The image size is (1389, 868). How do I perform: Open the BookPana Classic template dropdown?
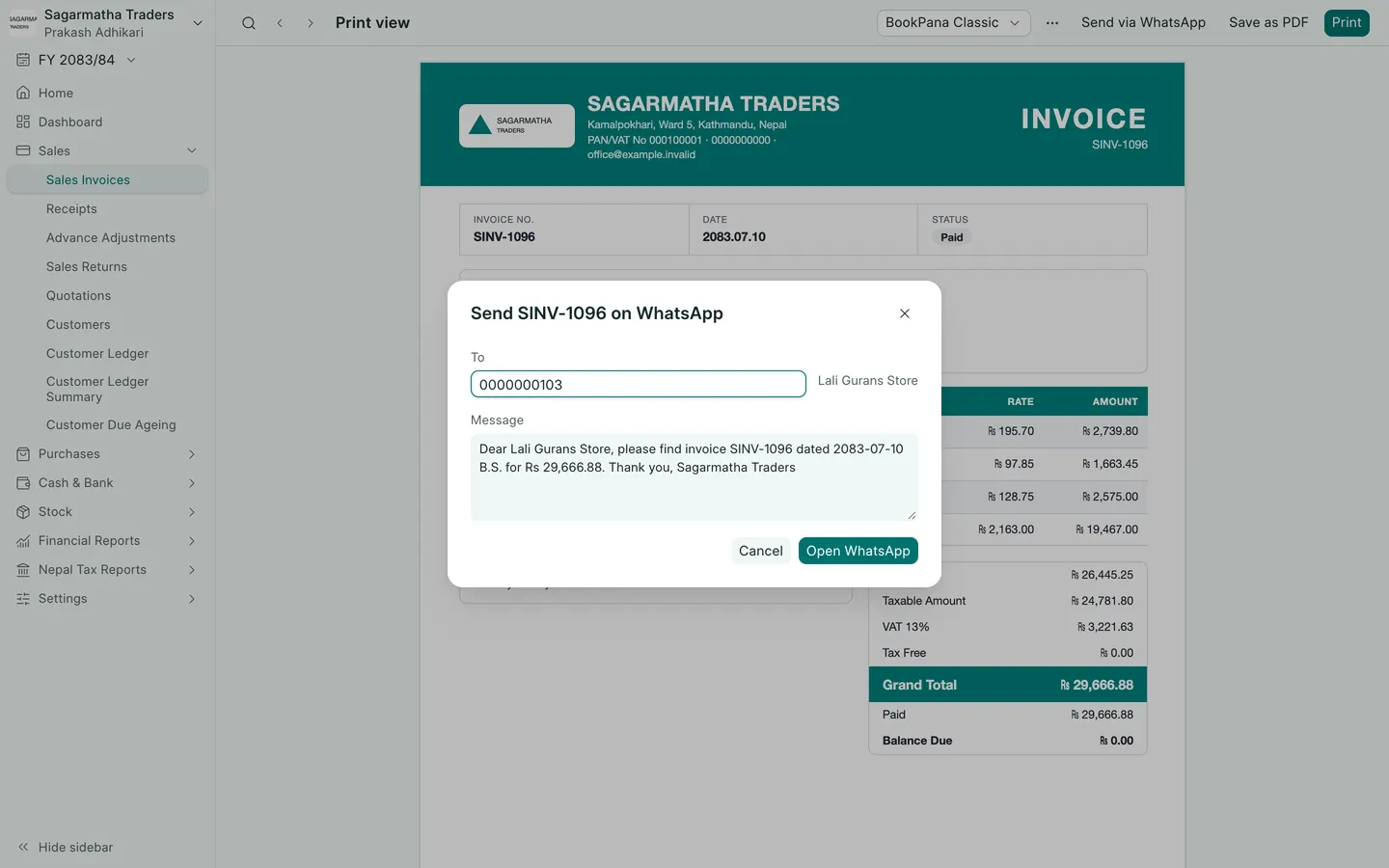953,23
